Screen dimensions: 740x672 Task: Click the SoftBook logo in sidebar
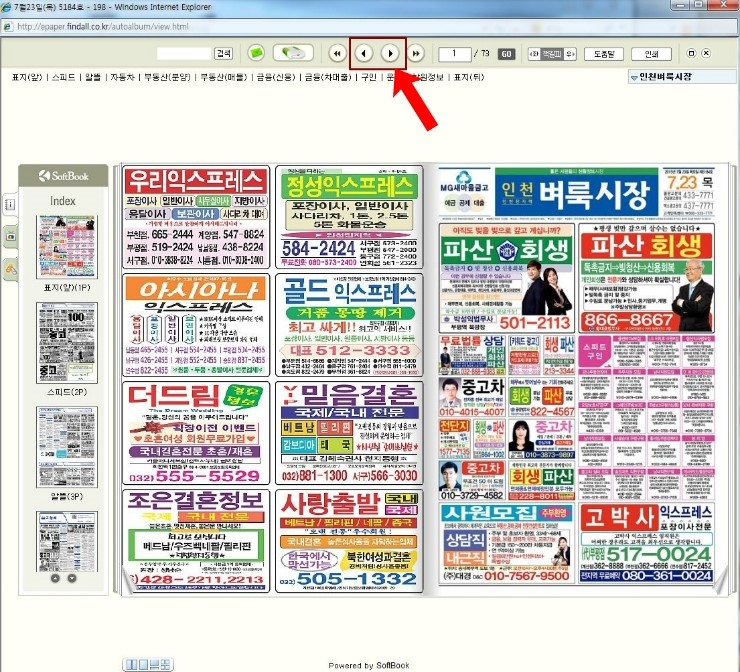[63, 176]
